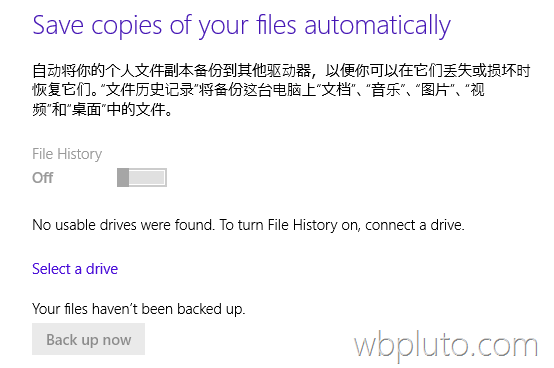This screenshot has width=554, height=368.
Task: Click the word 'drive' in Select a drive
Action: click(x=102, y=269)
